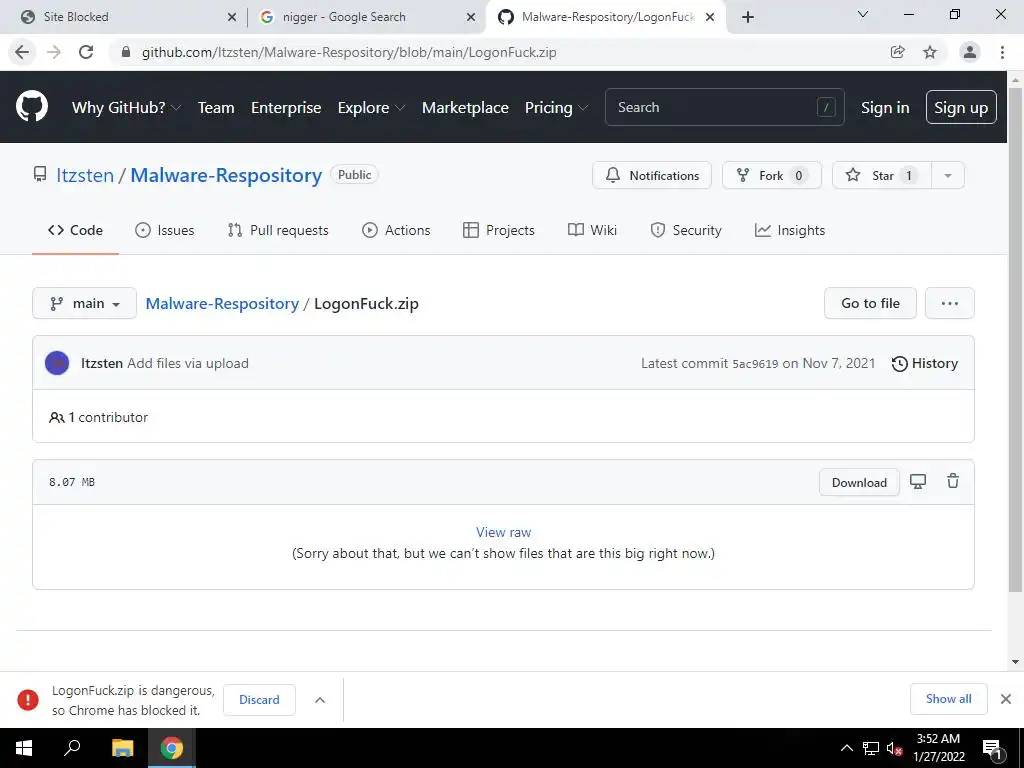Open the Chrome tab search chevron
1024x768 pixels.
point(863,14)
